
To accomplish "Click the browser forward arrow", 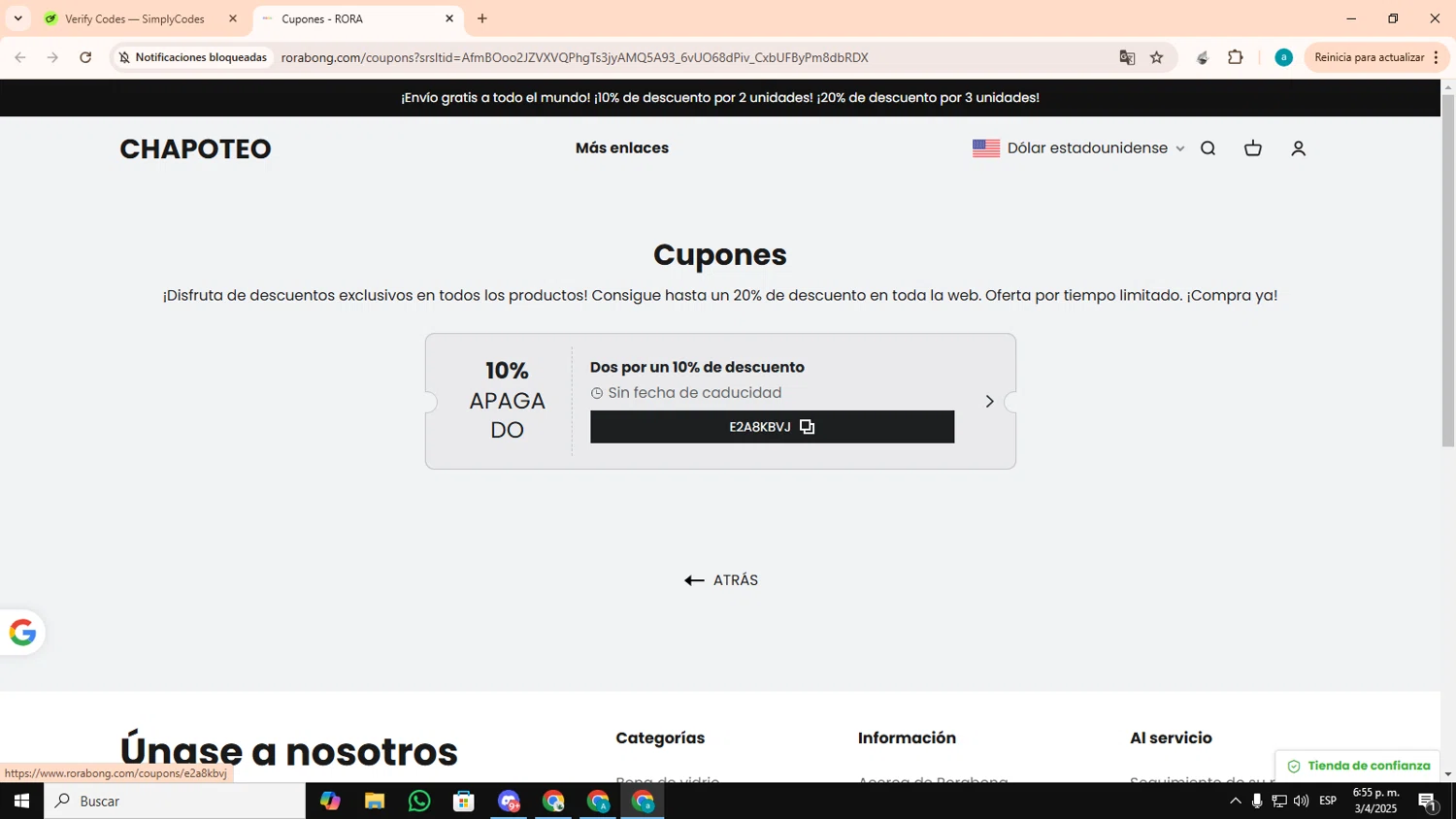I will (x=52, y=57).
